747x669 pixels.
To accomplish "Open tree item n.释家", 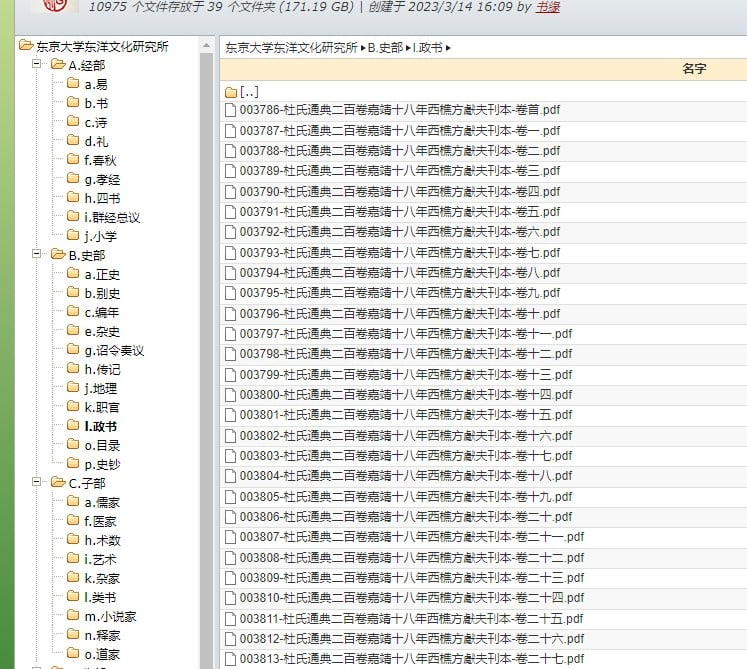I will pyautogui.click(x=102, y=636).
